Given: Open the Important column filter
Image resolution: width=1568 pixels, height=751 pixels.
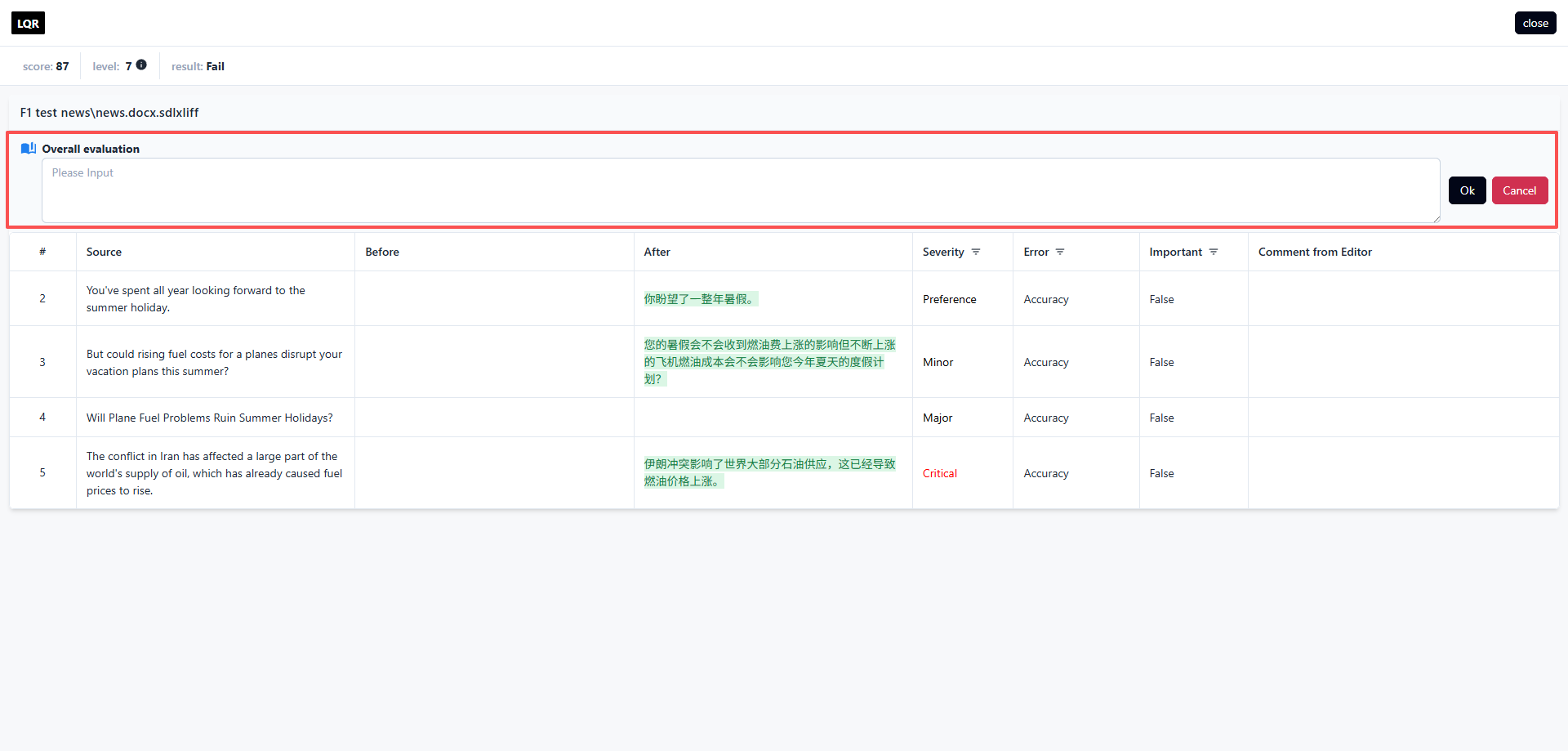Looking at the screenshot, I should (1214, 252).
